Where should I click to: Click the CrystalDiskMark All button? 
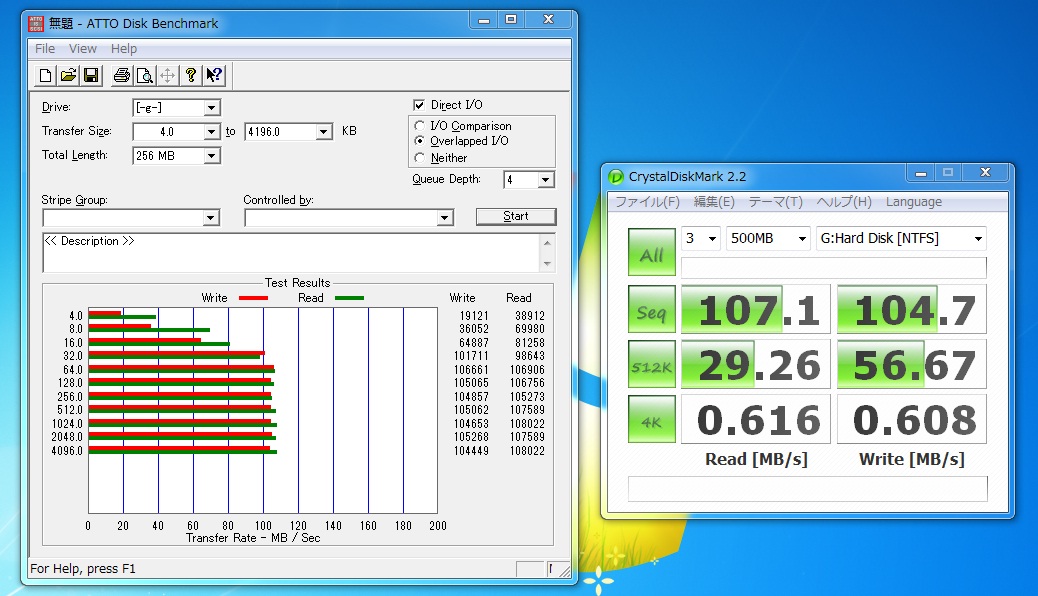(x=651, y=252)
